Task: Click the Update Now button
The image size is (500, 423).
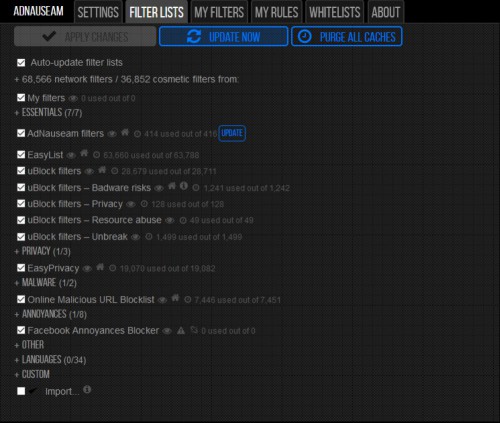Action: pos(223,36)
